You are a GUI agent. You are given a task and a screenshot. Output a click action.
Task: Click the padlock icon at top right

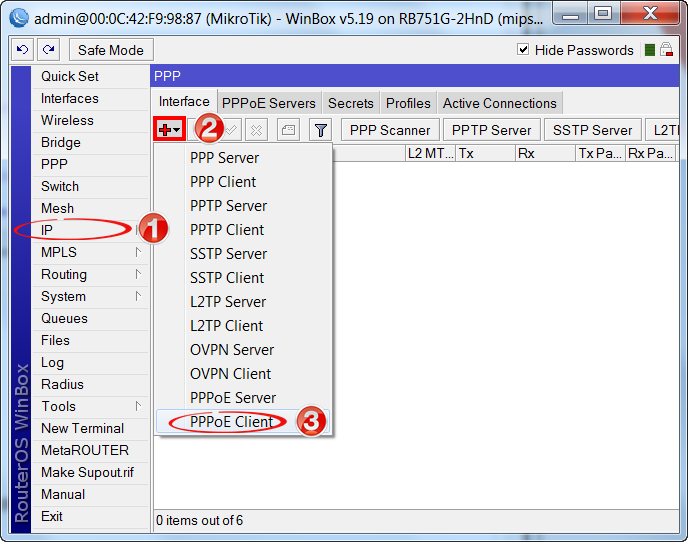click(x=666, y=50)
